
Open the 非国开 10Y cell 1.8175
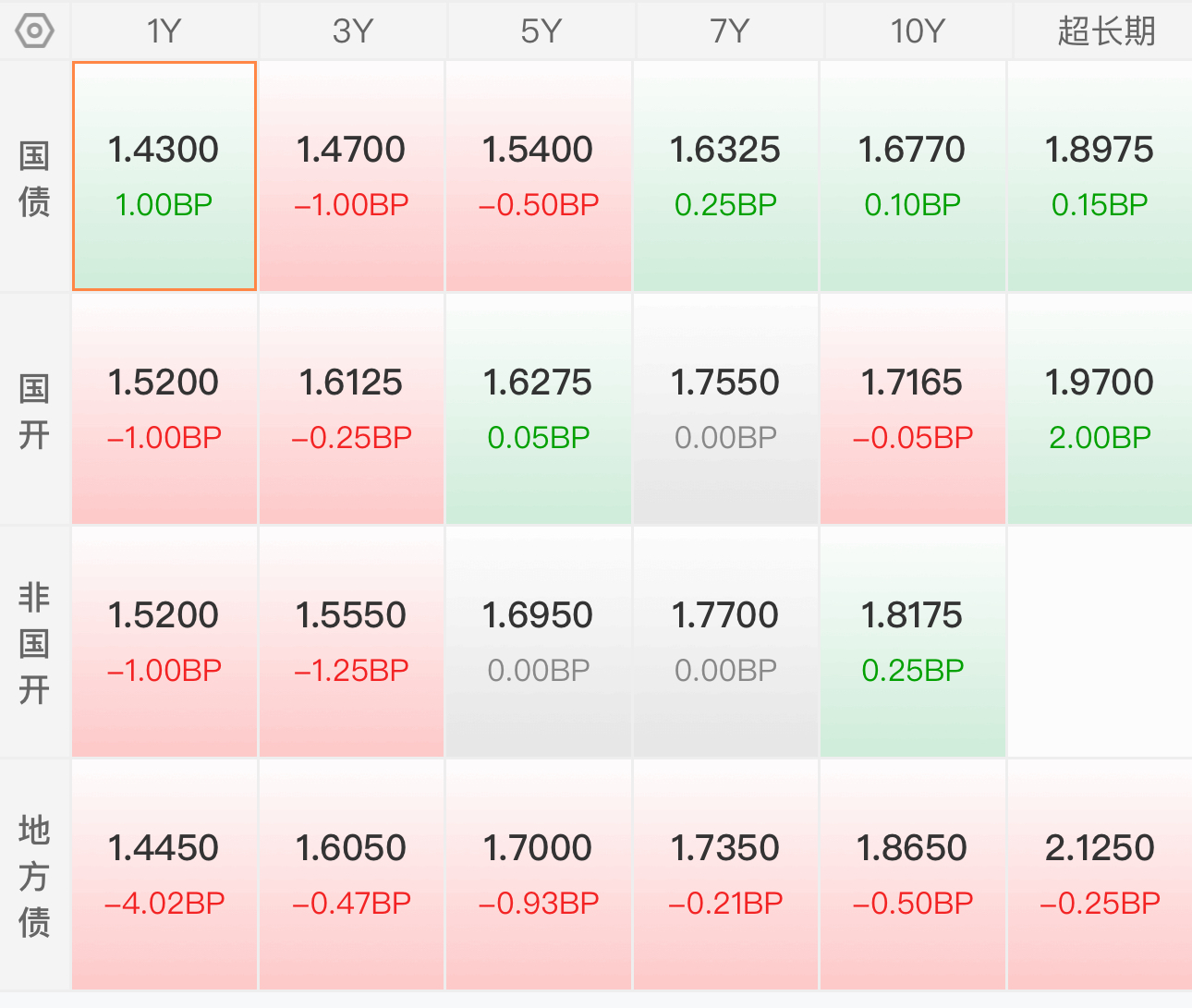pos(913,642)
